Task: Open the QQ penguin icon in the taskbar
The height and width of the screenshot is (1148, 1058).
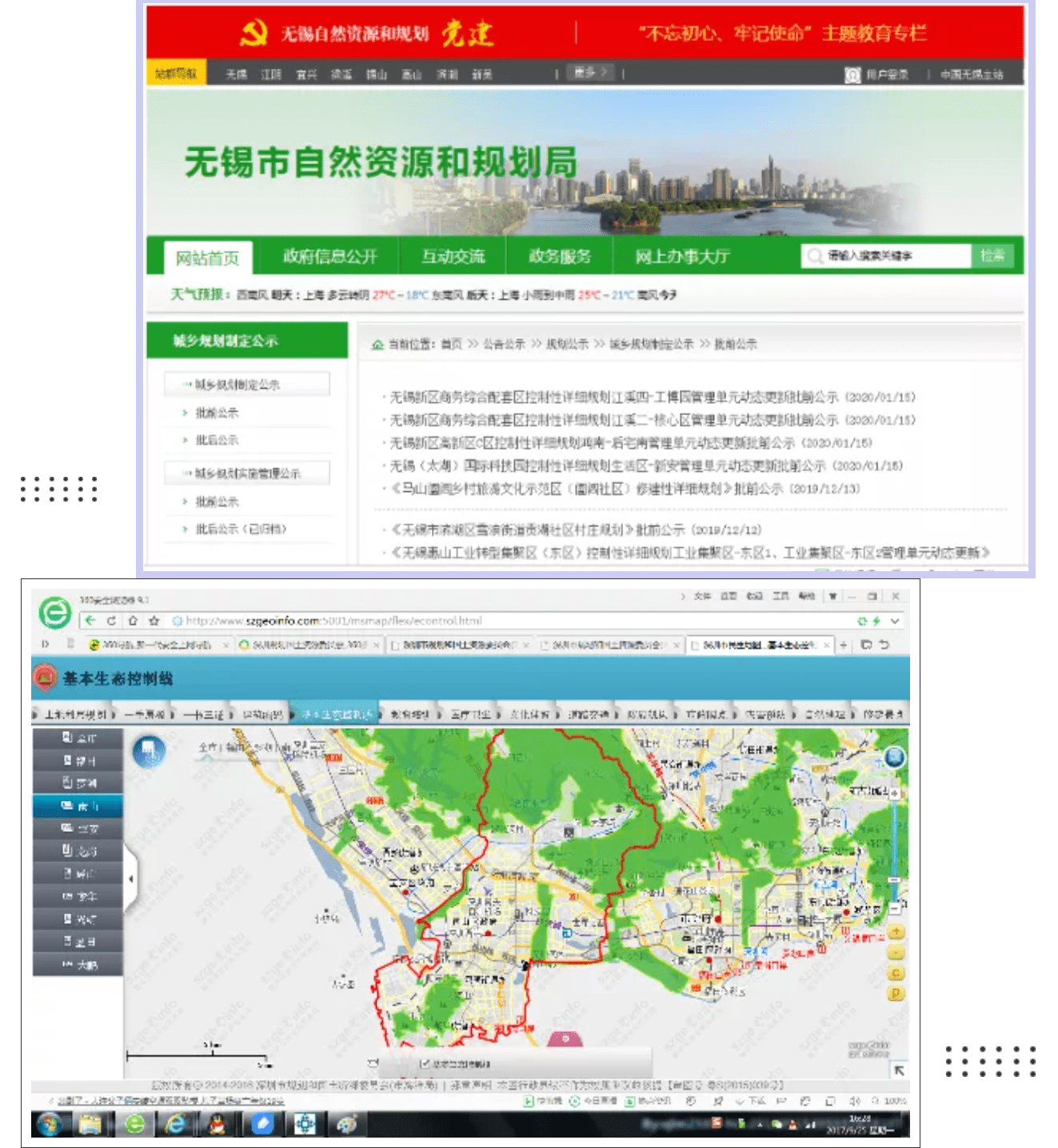Action: click(x=218, y=1124)
